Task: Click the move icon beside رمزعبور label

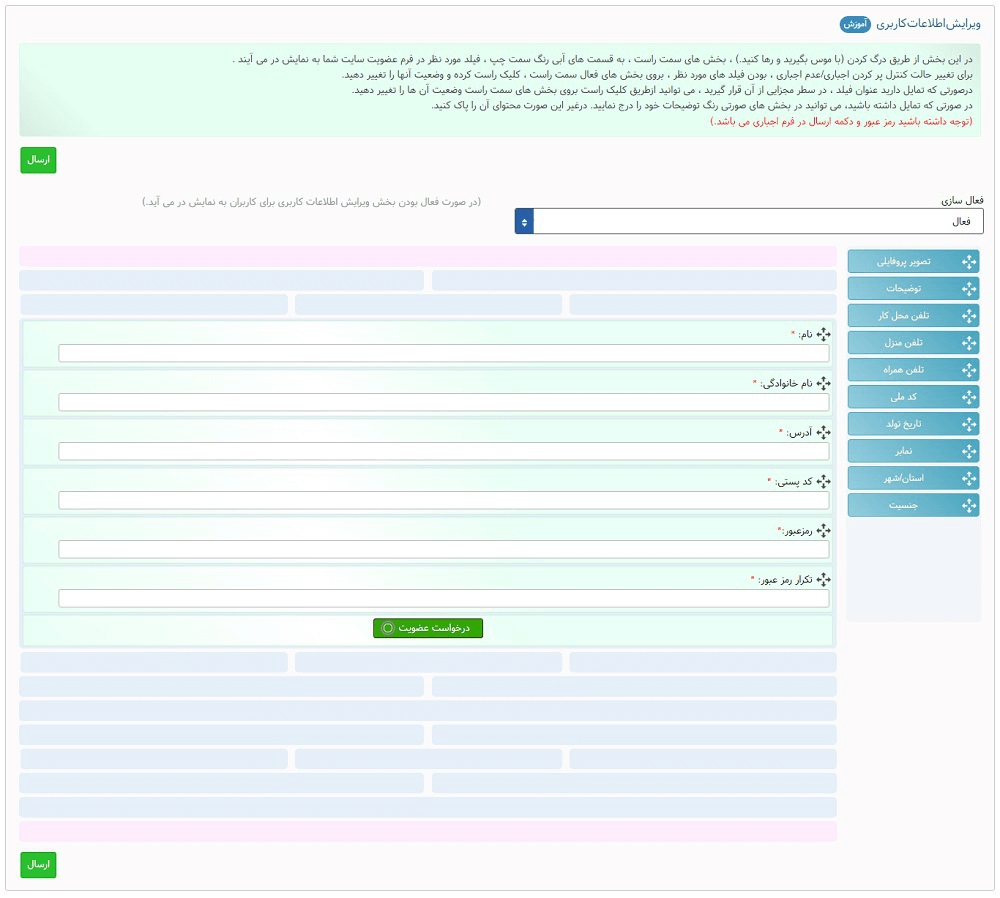Action: [823, 530]
